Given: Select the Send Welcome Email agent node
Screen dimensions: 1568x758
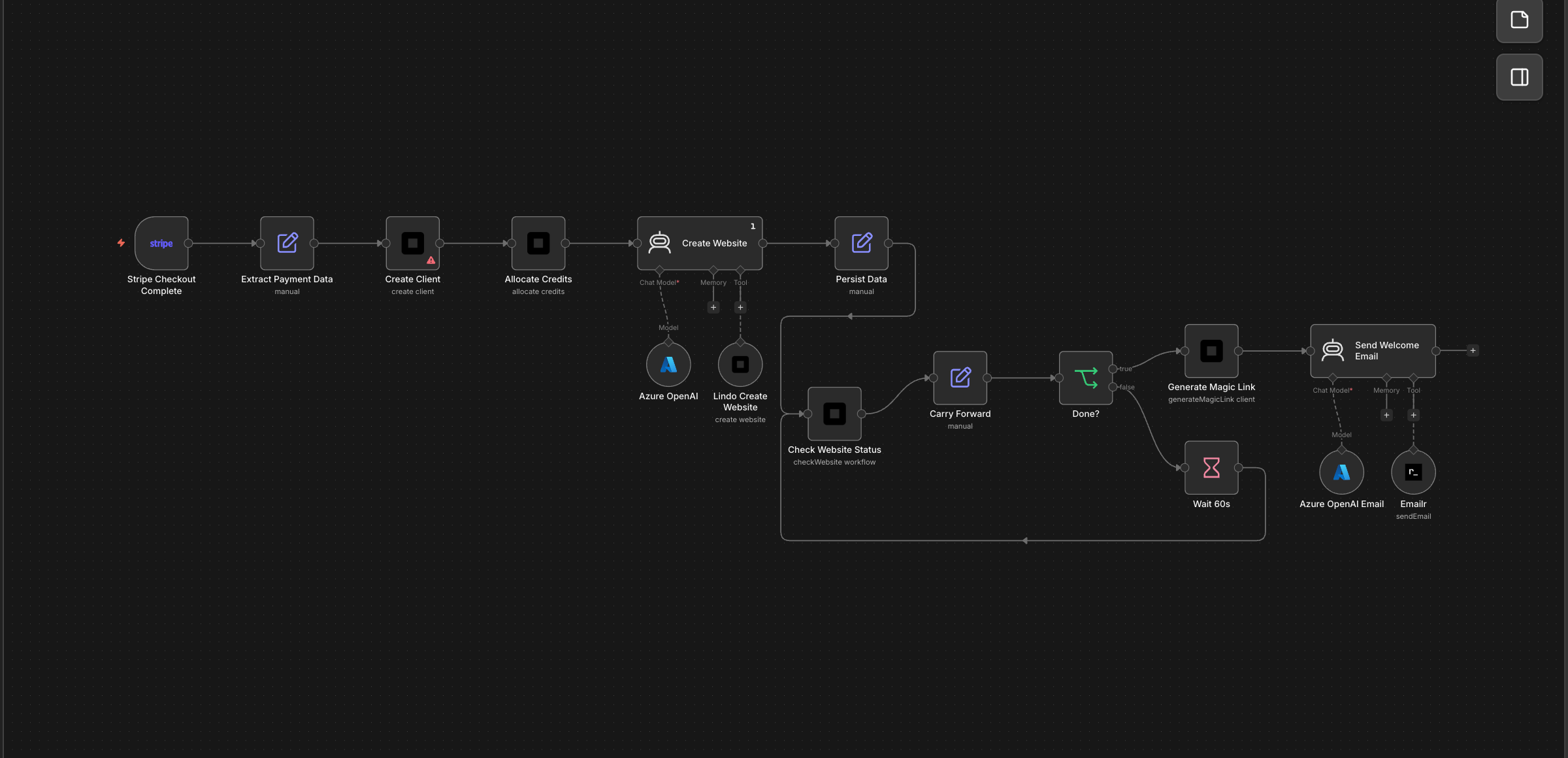Looking at the screenshot, I should (1373, 351).
